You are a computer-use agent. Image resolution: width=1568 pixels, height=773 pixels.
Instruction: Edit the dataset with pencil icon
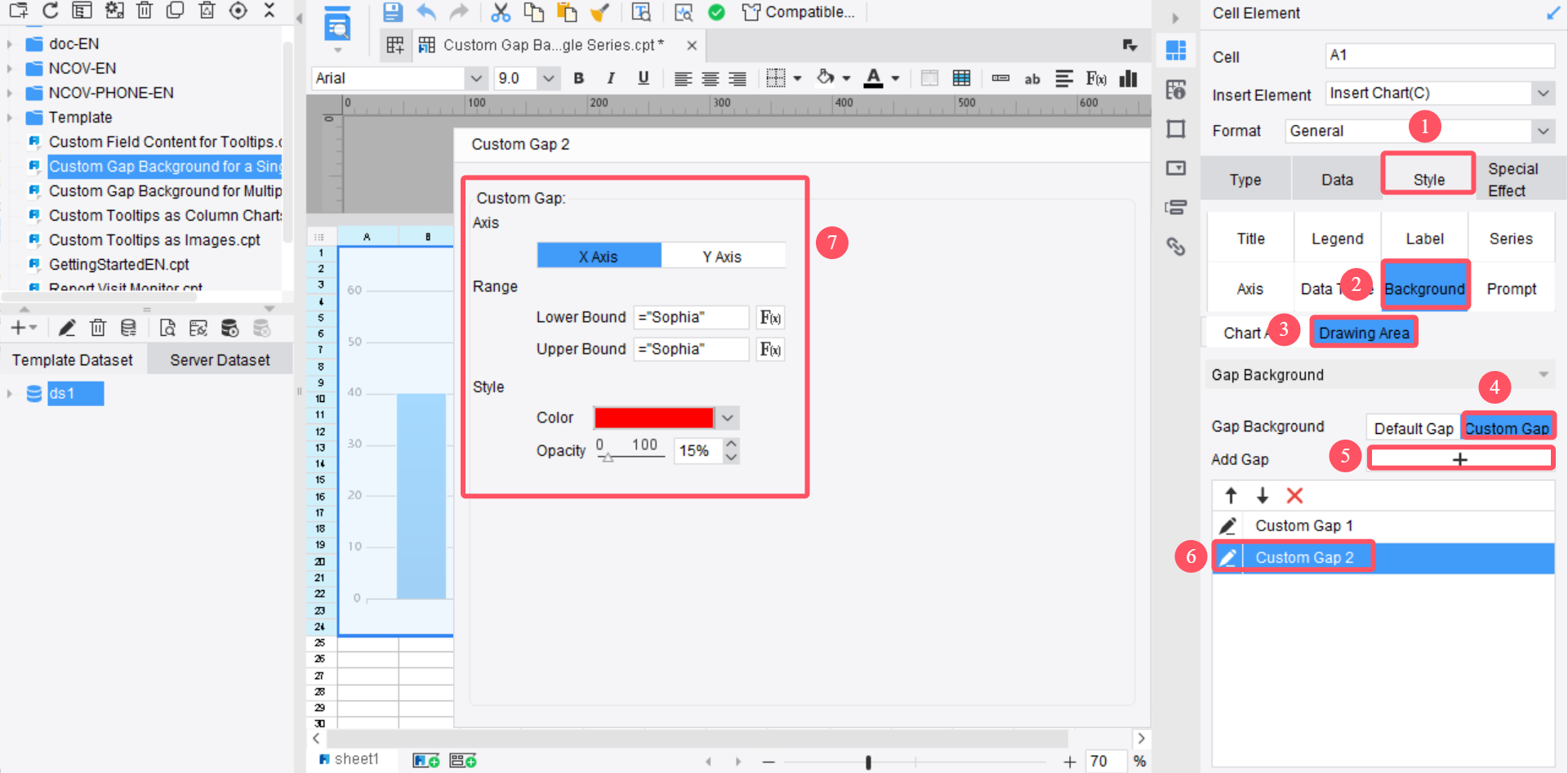[x=67, y=328]
